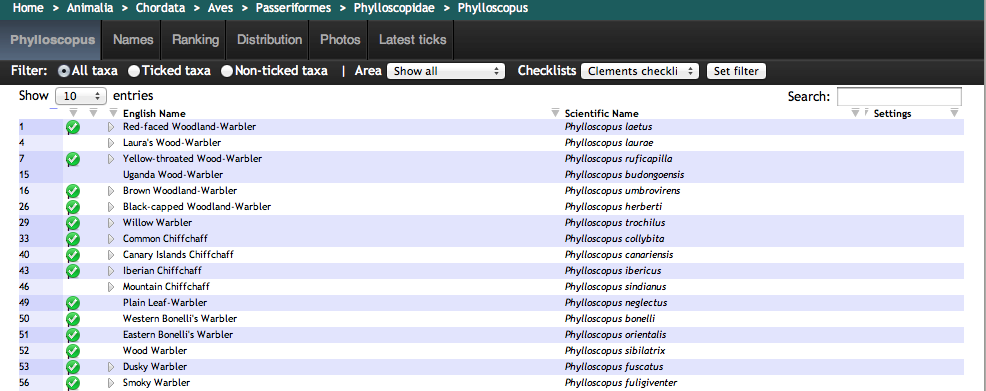
Task: Open the Latest ticks tab
Action: point(413,40)
